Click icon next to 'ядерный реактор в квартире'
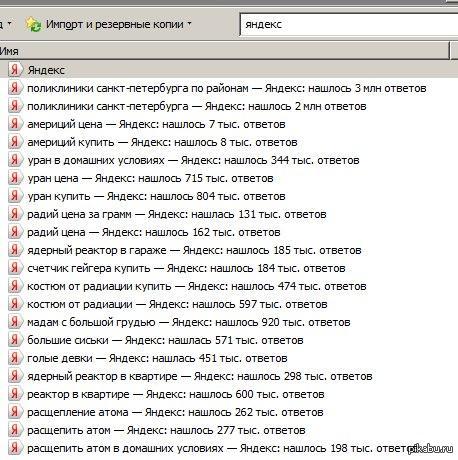This screenshot has height=460, width=458. pos(15,376)
